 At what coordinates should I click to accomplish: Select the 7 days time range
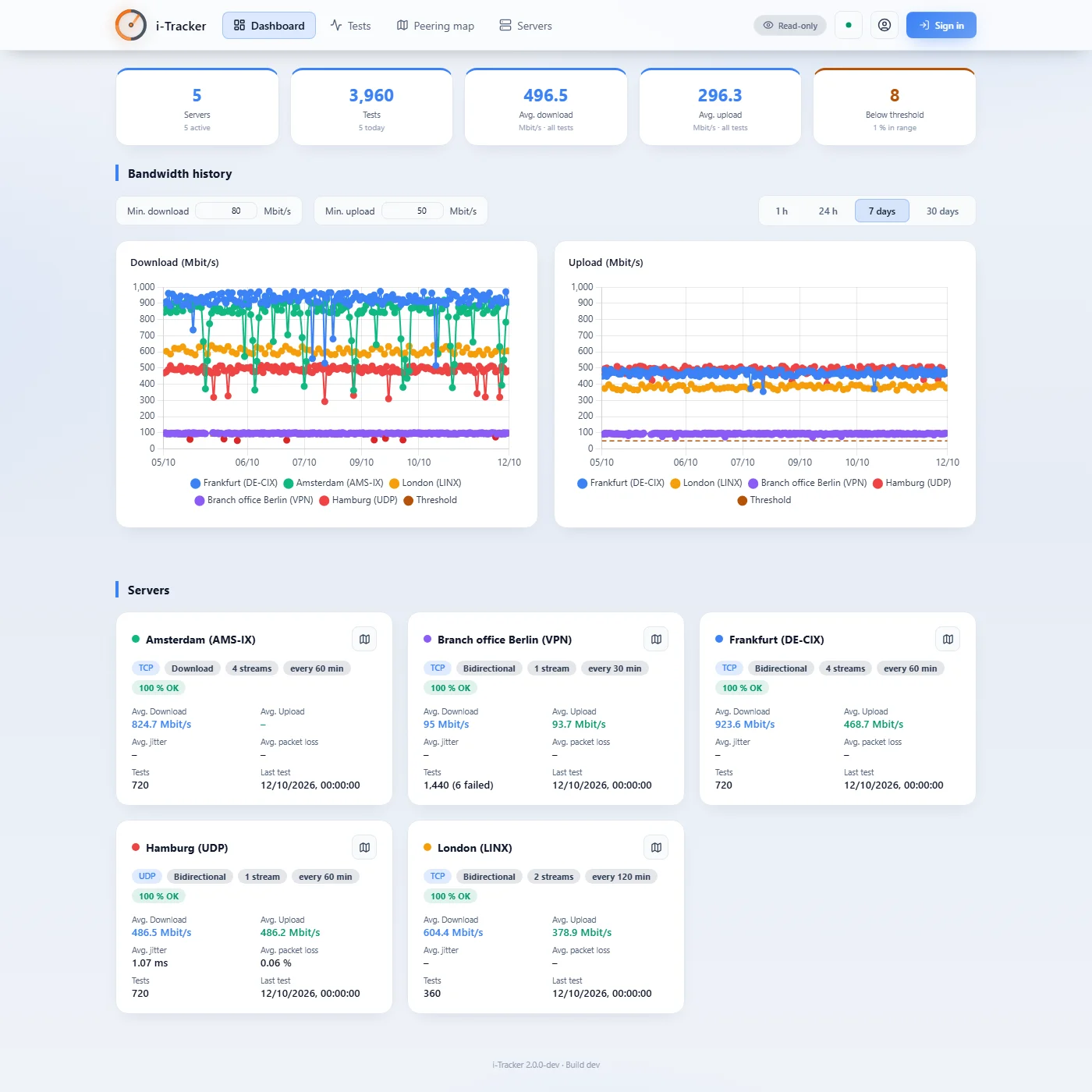[882, 211]
